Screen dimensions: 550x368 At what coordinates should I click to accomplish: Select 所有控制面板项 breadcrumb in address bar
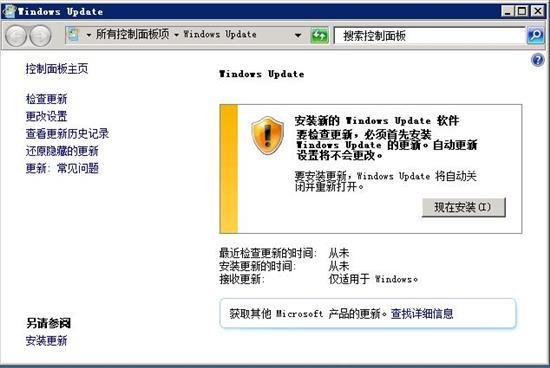point(132,34)
